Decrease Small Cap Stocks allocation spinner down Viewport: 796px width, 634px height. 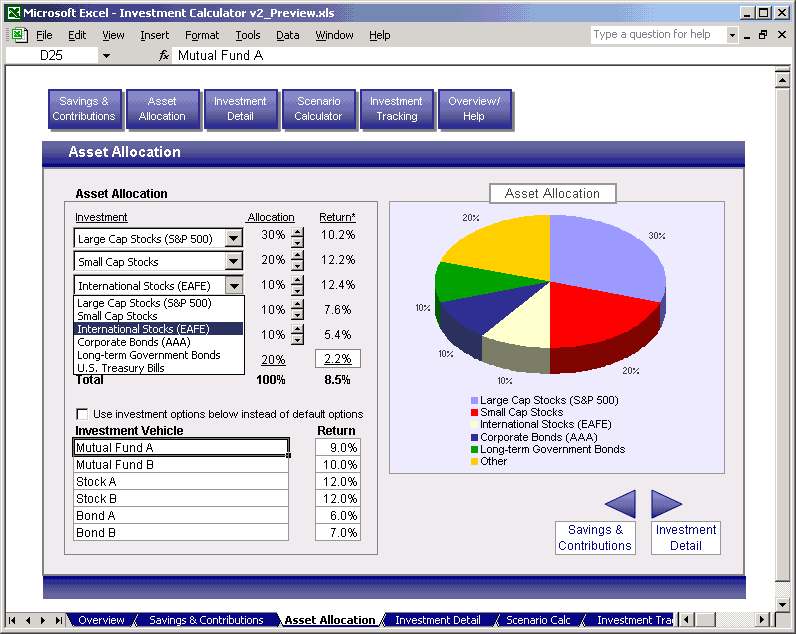(297, 266)
